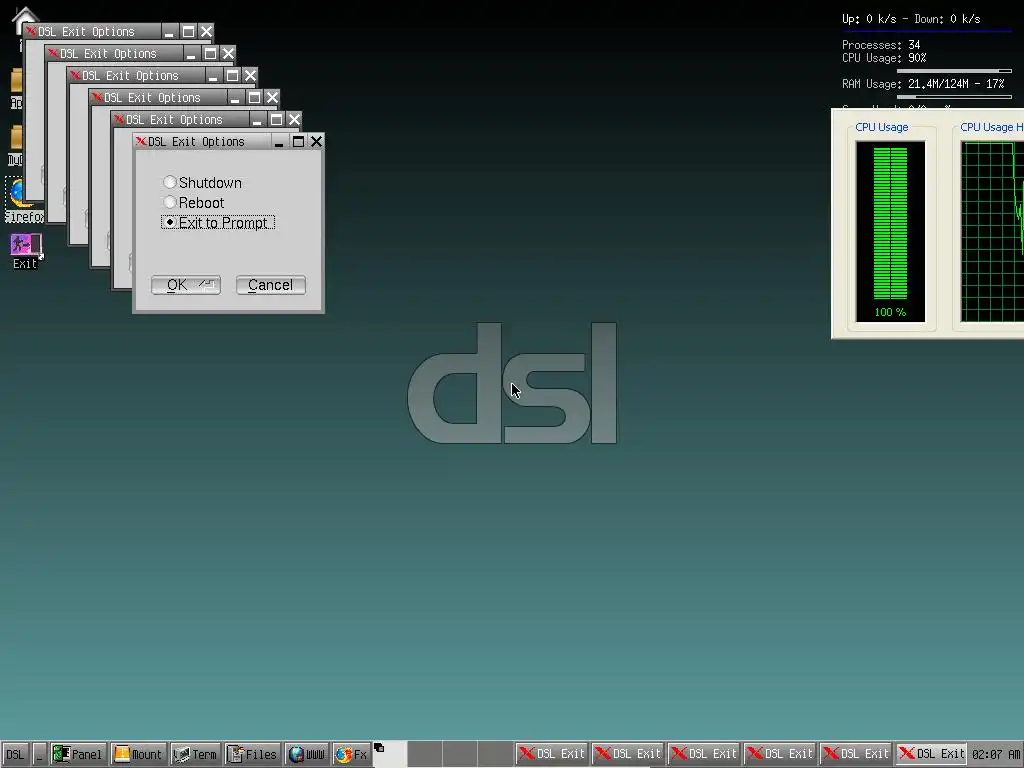1024x768 pixels.
Task: Switch to the highlighted first pager workspace
Action: 391,754
